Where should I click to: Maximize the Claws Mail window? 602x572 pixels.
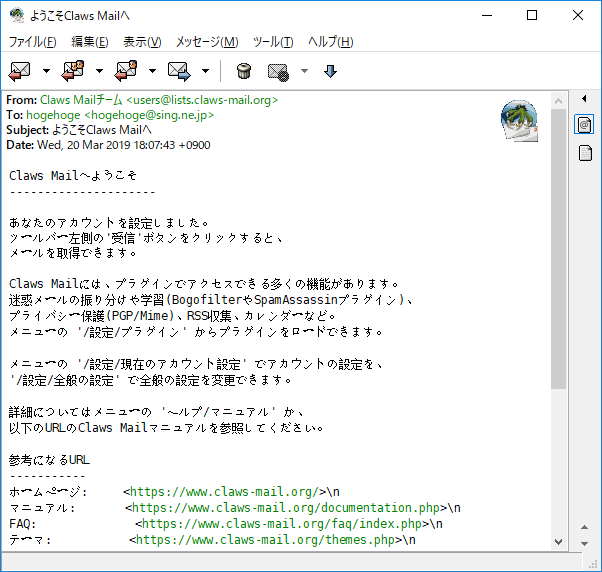tap(532, 15)
